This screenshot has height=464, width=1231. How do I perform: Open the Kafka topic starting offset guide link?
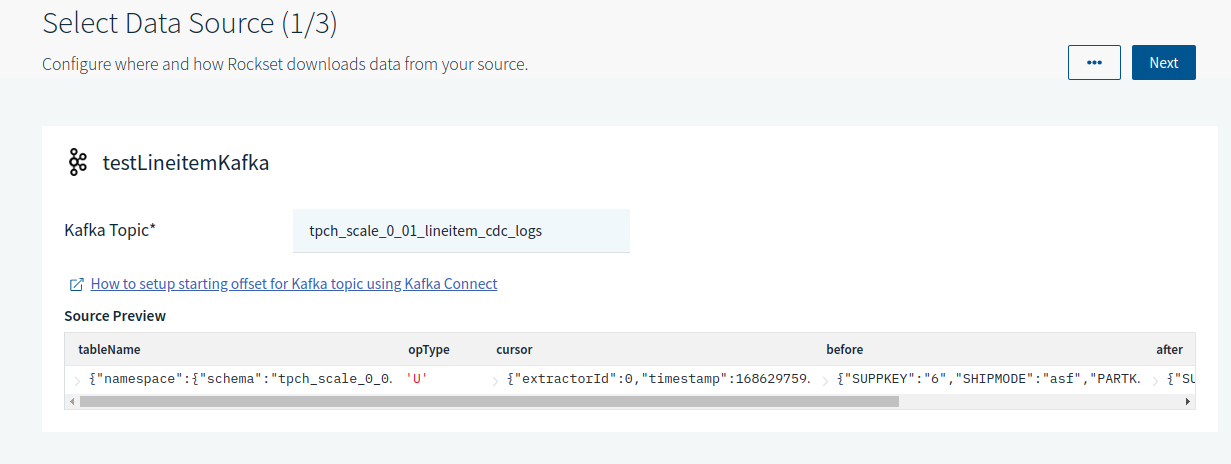[x=294, y=284]
